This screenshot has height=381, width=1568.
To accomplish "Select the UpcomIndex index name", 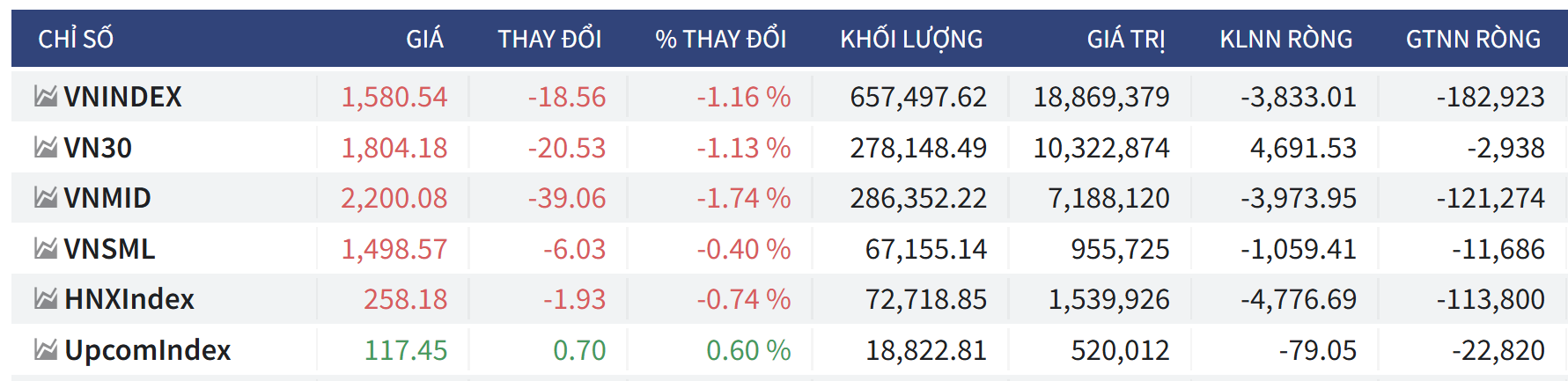I will coord(148,350).
